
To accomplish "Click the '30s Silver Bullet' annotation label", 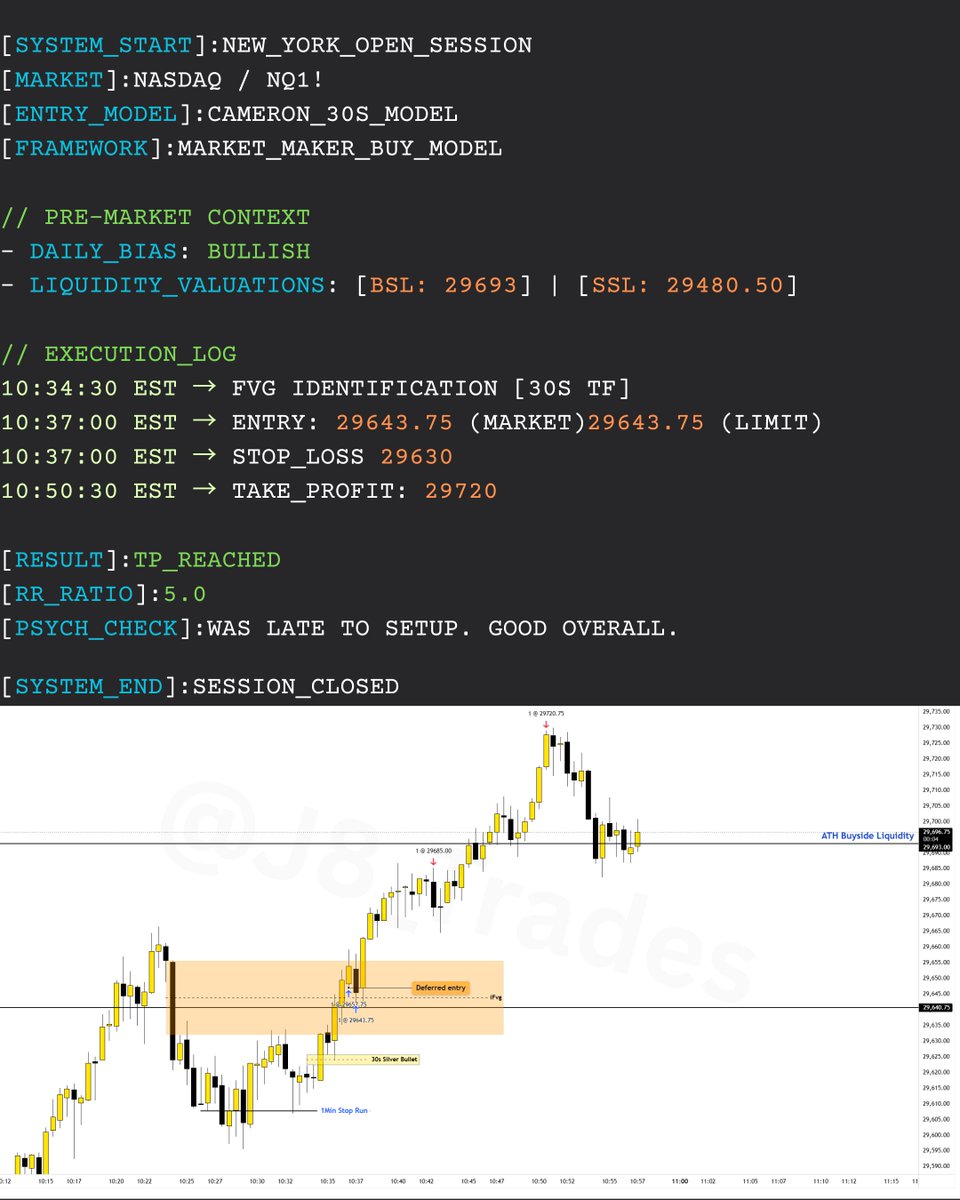I will 393,1059.
